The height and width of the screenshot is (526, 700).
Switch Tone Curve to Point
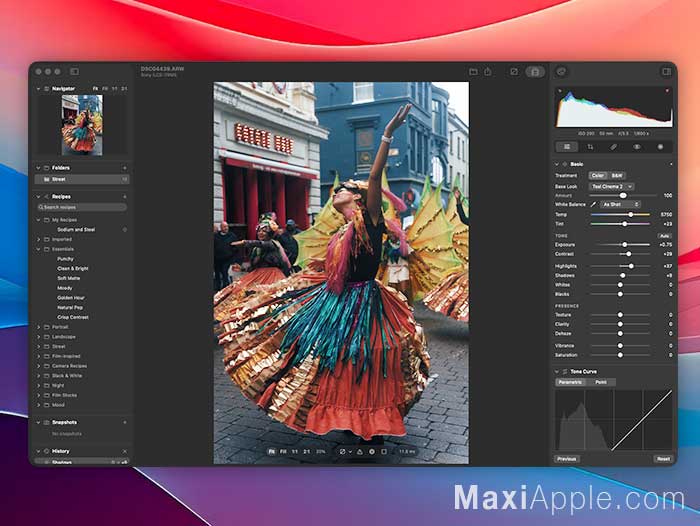click(601, 382)
